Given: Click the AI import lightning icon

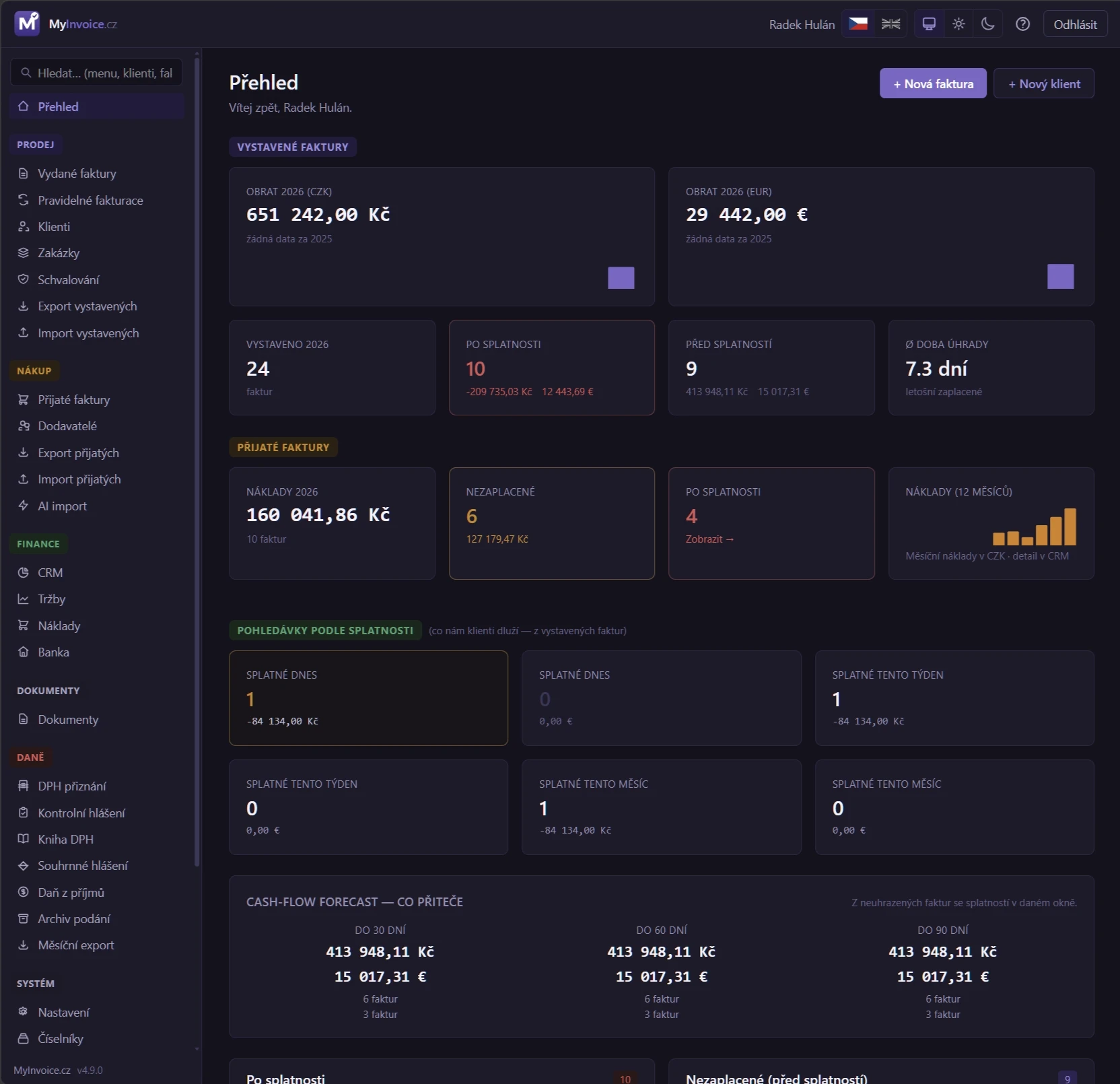Looking at the screenshot, I should (x=24, y=506).
